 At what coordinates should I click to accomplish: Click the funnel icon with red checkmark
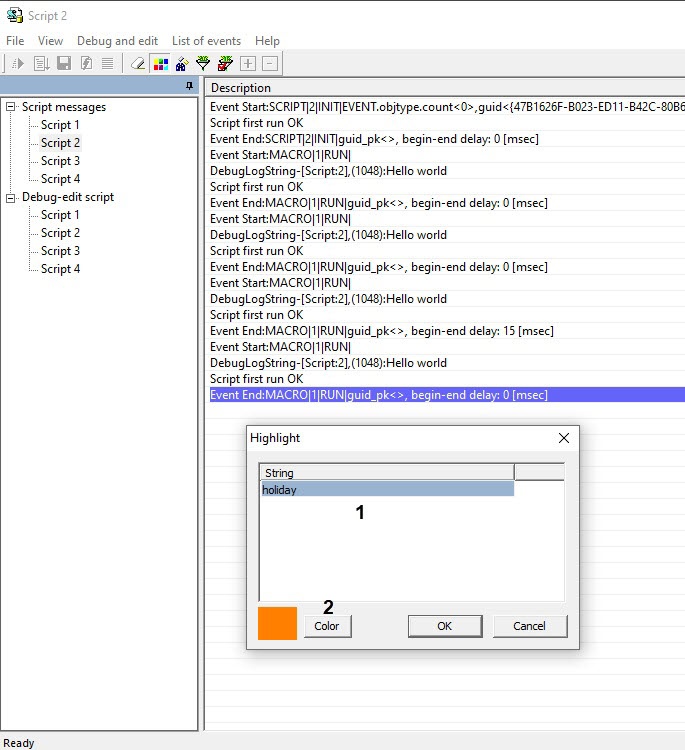point(225,63)
